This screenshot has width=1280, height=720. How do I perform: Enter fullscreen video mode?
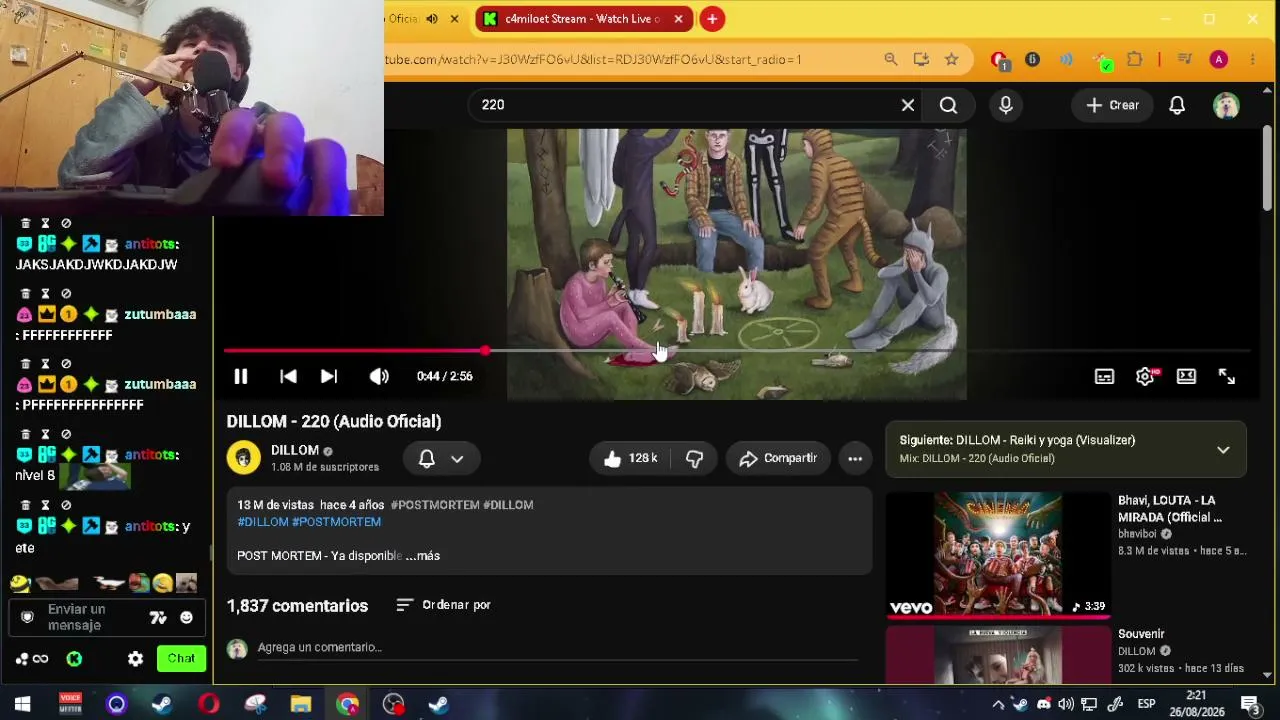tap(1227, 376)
